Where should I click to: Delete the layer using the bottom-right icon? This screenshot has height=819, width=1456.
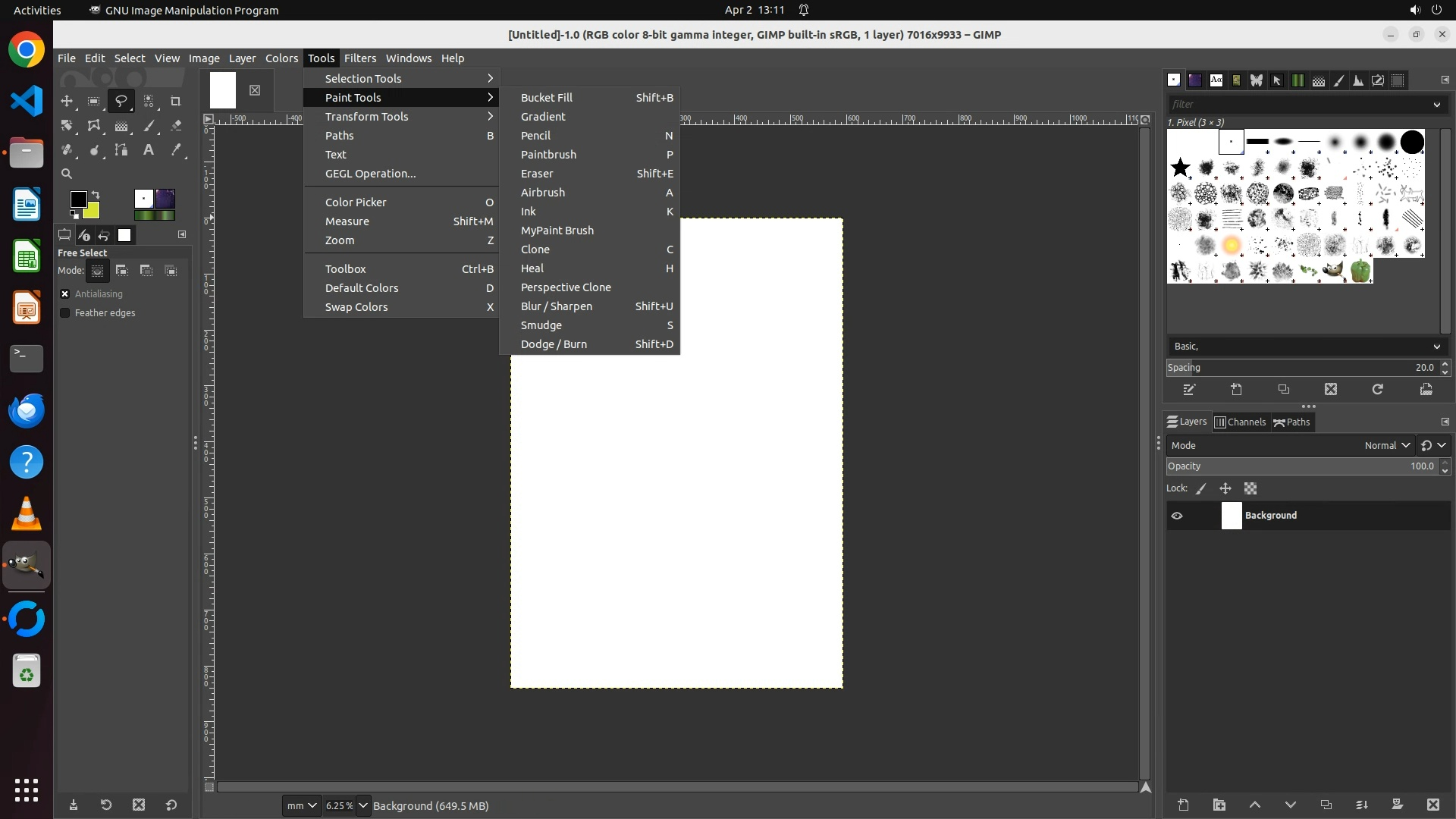1432,805
